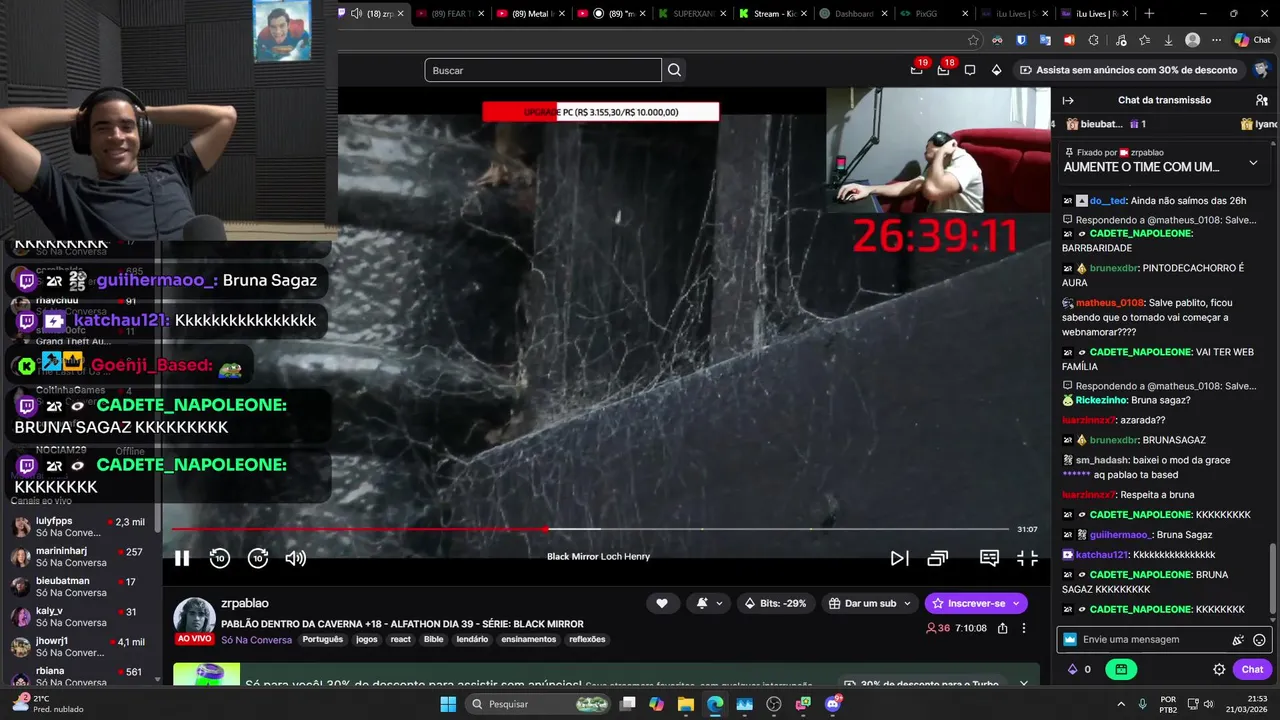1280x720 pixels.
Task: Open the lulyfpps channel in the sidebar
Action: click(x=80, y=527)
